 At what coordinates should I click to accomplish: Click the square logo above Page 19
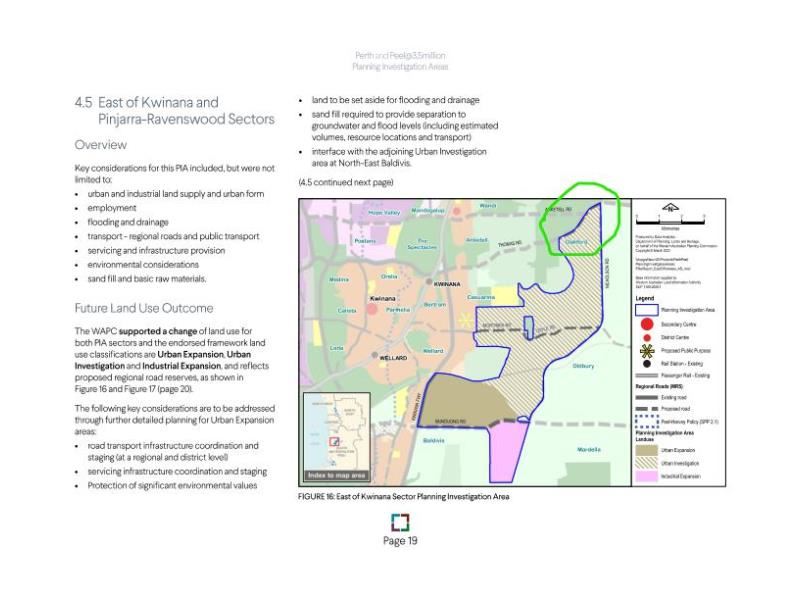click(400, 522)
